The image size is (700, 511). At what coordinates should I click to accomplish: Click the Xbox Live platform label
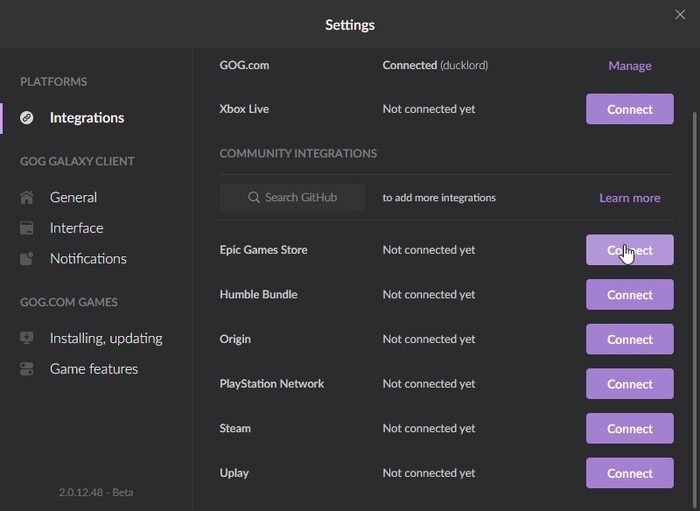tap(244, 109)
